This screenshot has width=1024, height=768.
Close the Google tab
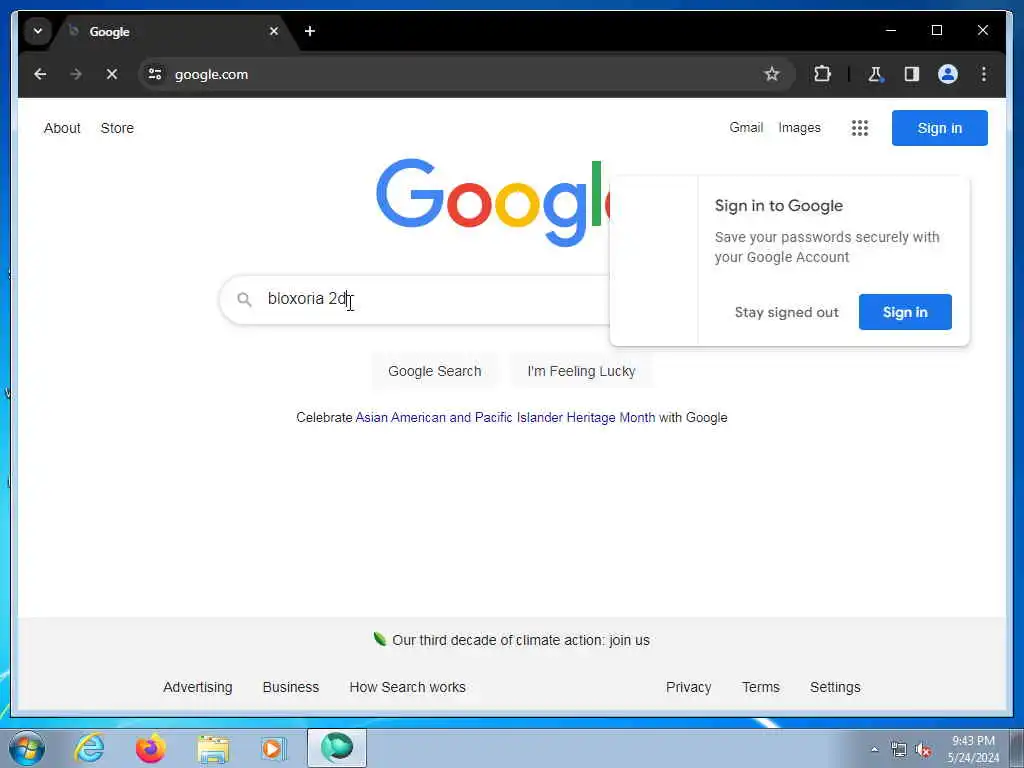click(x=274, y=31)
